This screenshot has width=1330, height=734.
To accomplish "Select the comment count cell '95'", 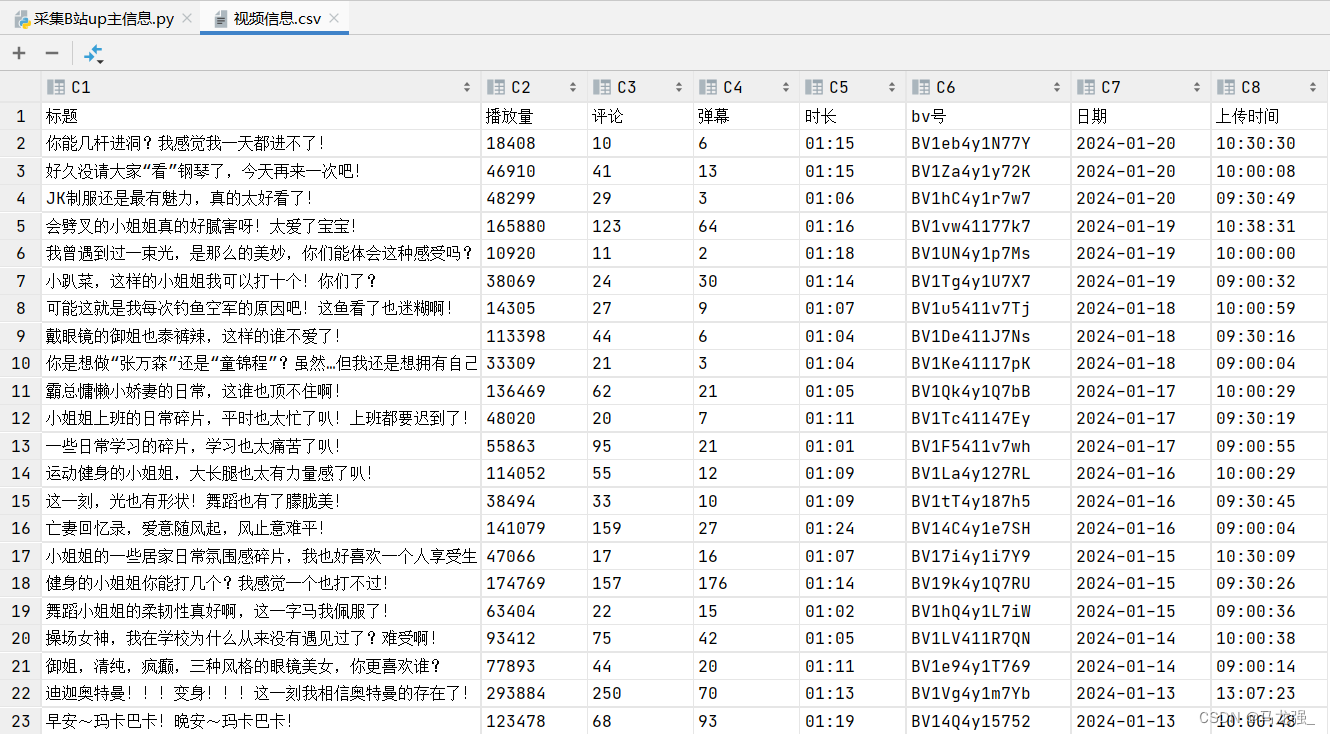I will click(640, 446).
